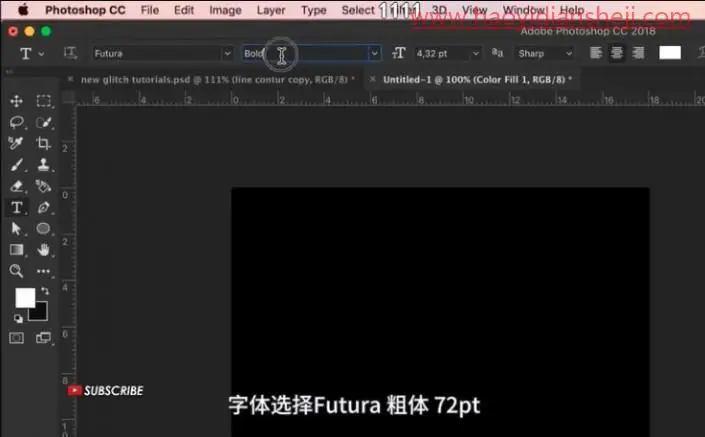This screenshot has height=437, width=705.
Task: Click the font size icon
Action: [398, 54]
